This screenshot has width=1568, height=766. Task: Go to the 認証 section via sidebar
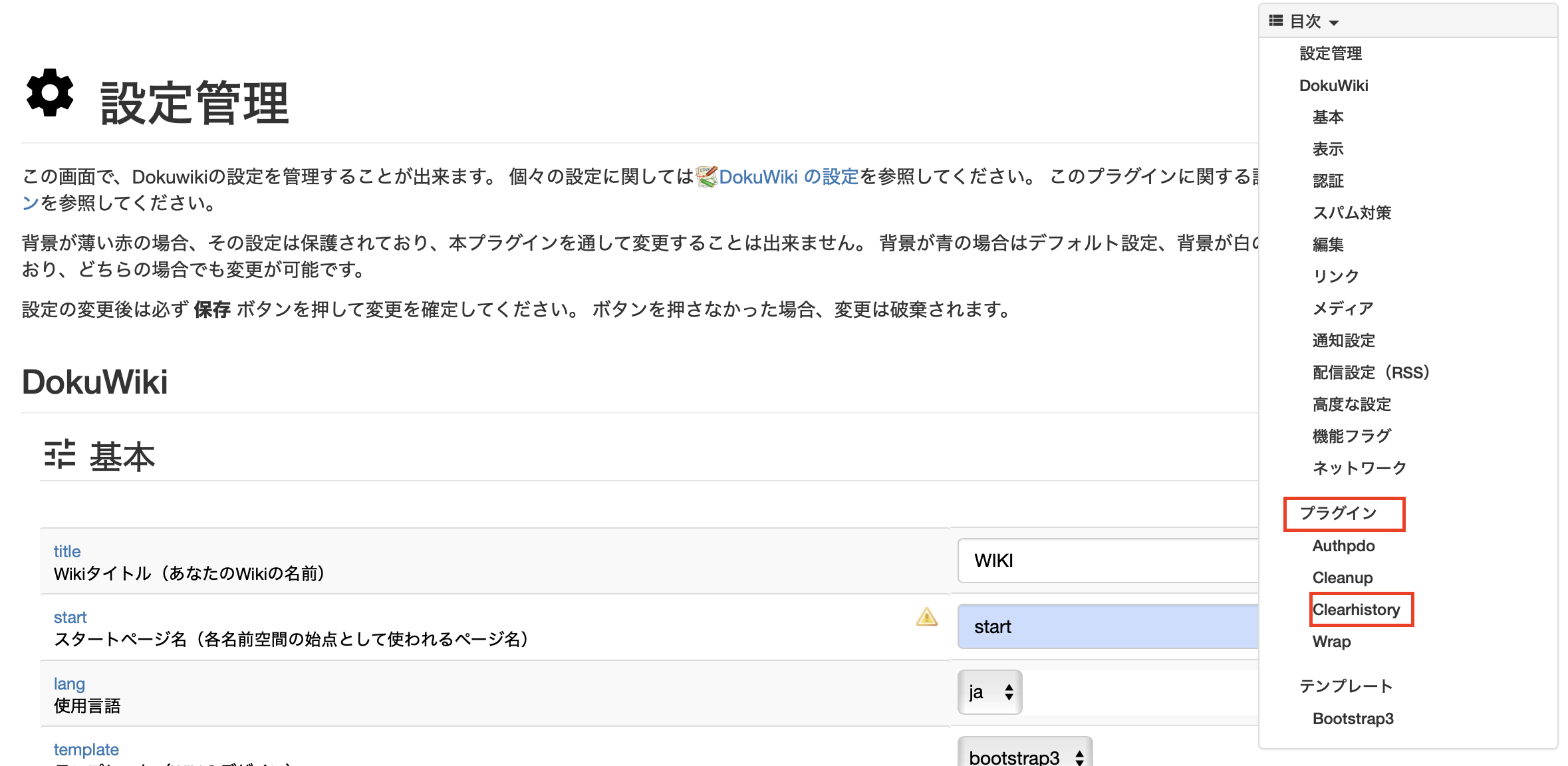pos(1327,180)
